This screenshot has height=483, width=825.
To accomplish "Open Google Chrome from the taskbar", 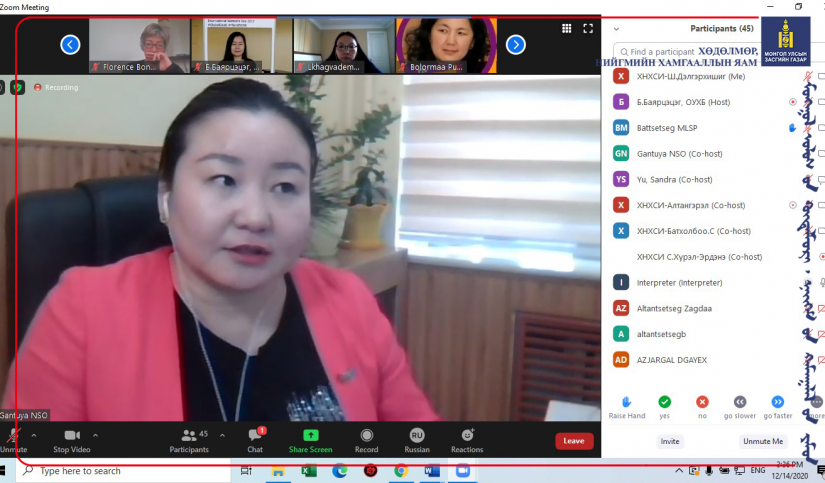I will coord(401,471).
